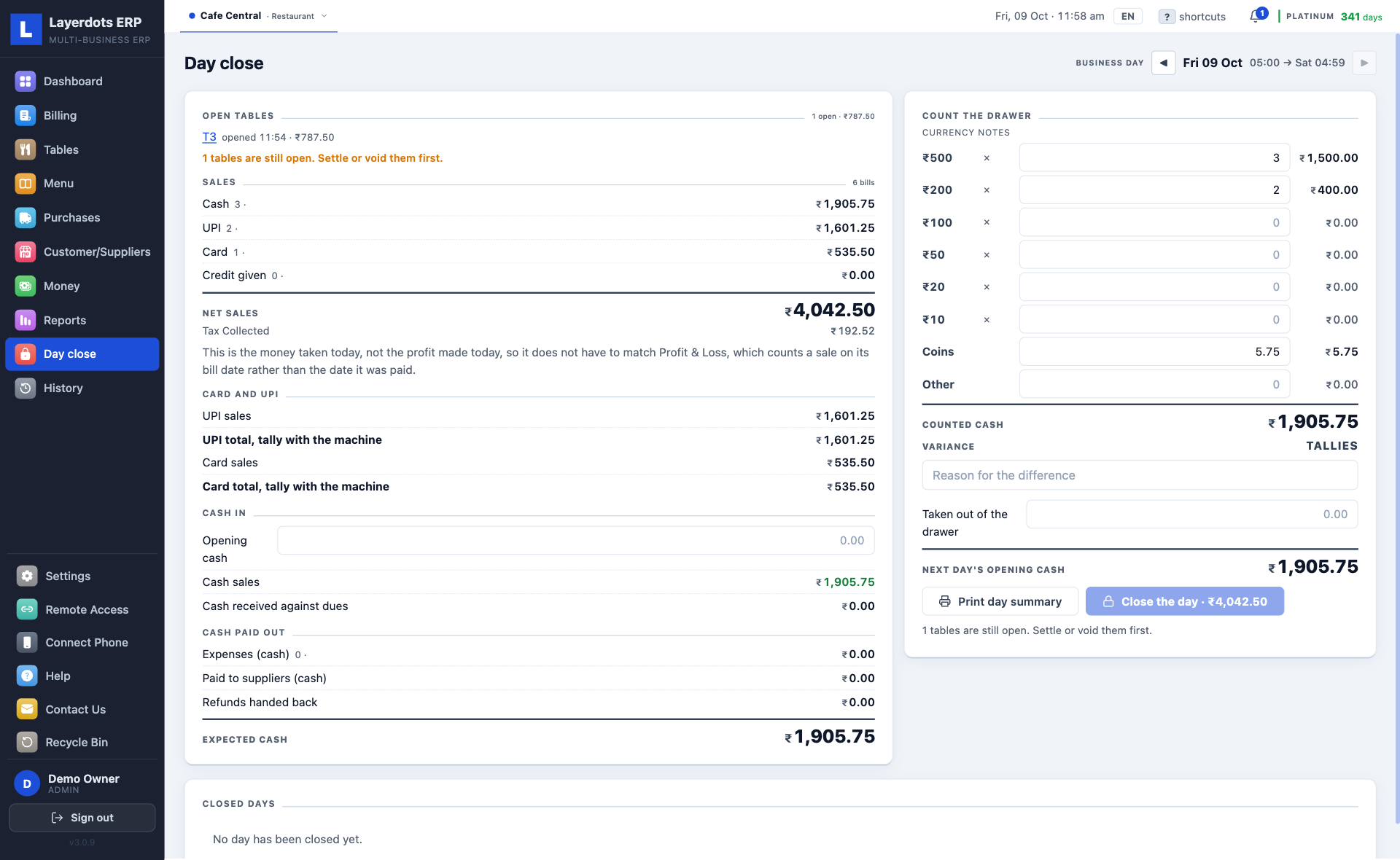
Task: Click the Billing sidebar icon
Action: point(26,115)
